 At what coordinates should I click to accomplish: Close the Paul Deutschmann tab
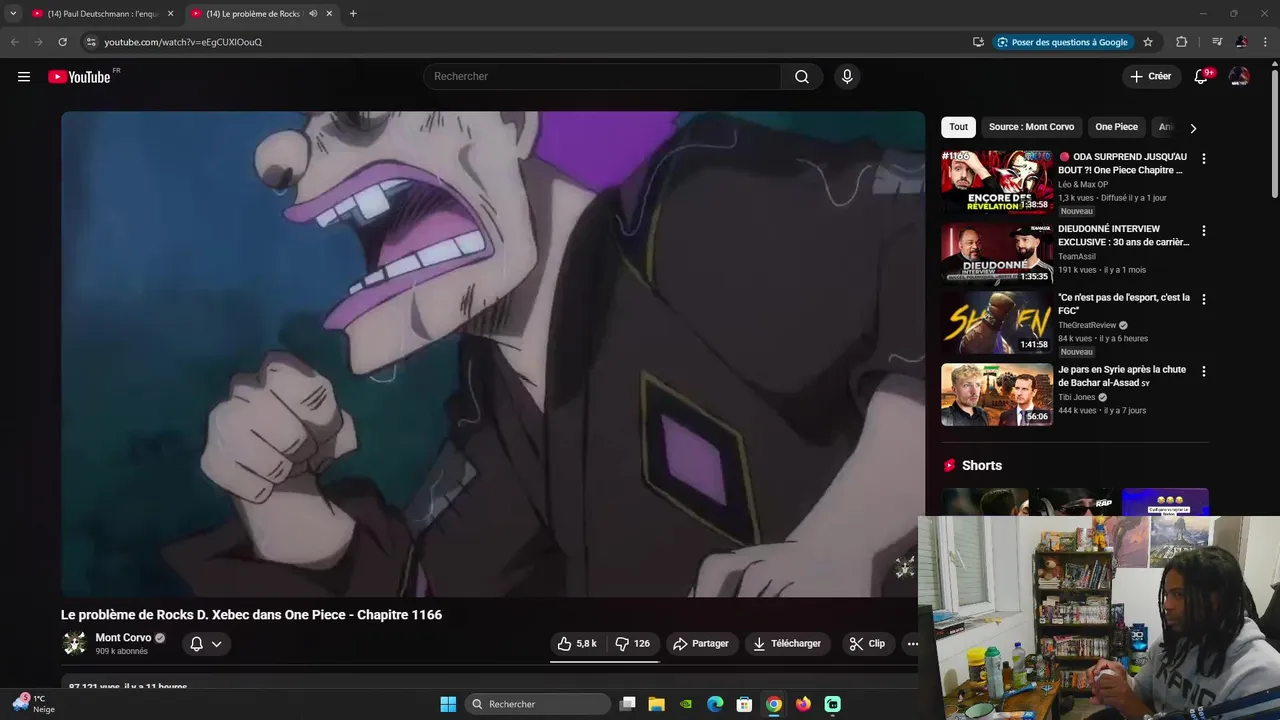pyautogui.click(x=170, y=14)
